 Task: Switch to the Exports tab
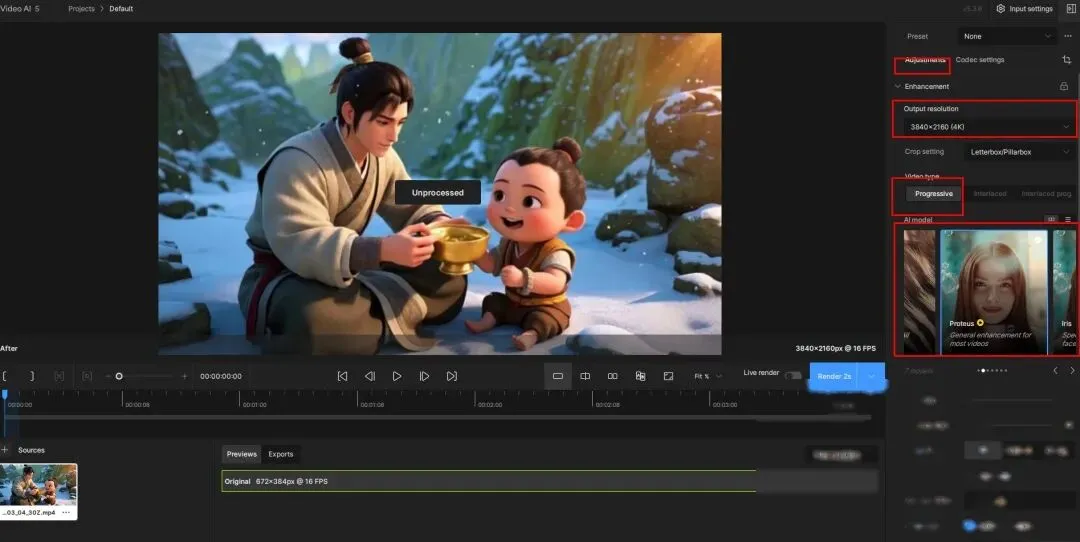tap(280, 454)
